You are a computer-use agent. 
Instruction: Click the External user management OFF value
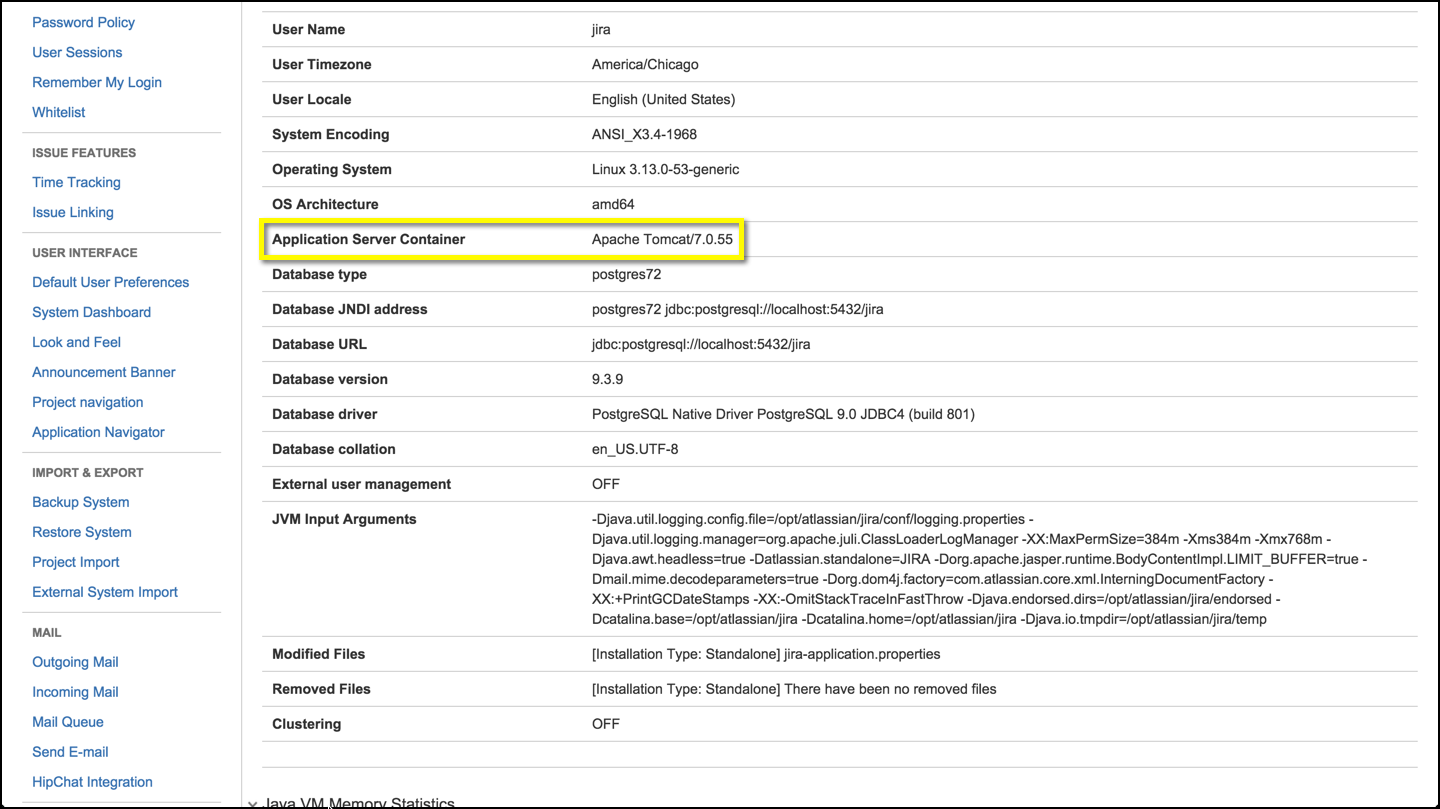606,484
